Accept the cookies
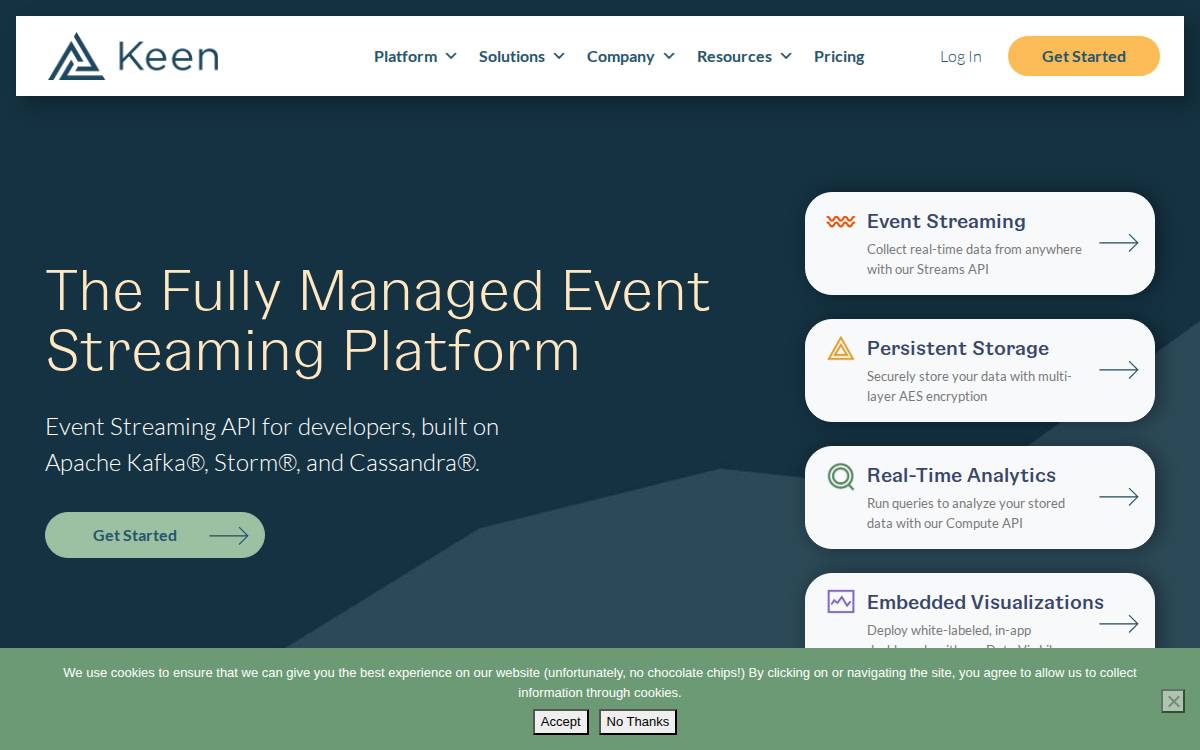 tap(561, 722)
